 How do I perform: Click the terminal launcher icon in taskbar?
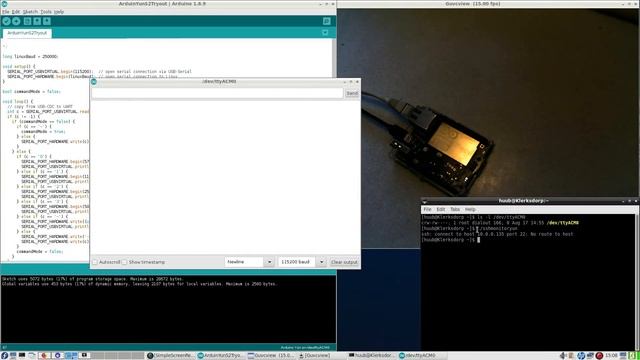pyautogui.click(x=22, y=356)
